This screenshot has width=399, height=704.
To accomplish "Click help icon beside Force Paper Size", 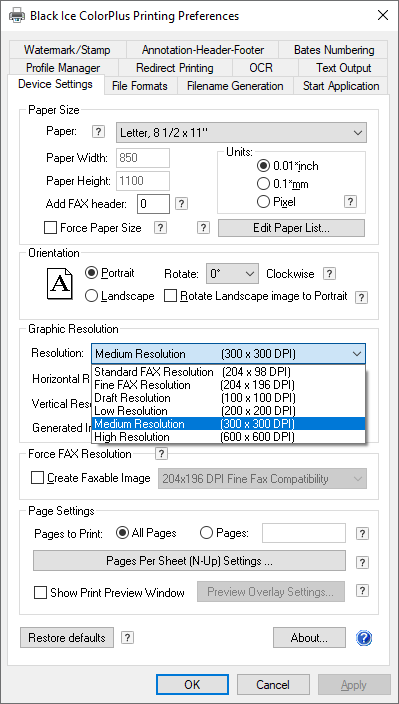I will [160, 228].
